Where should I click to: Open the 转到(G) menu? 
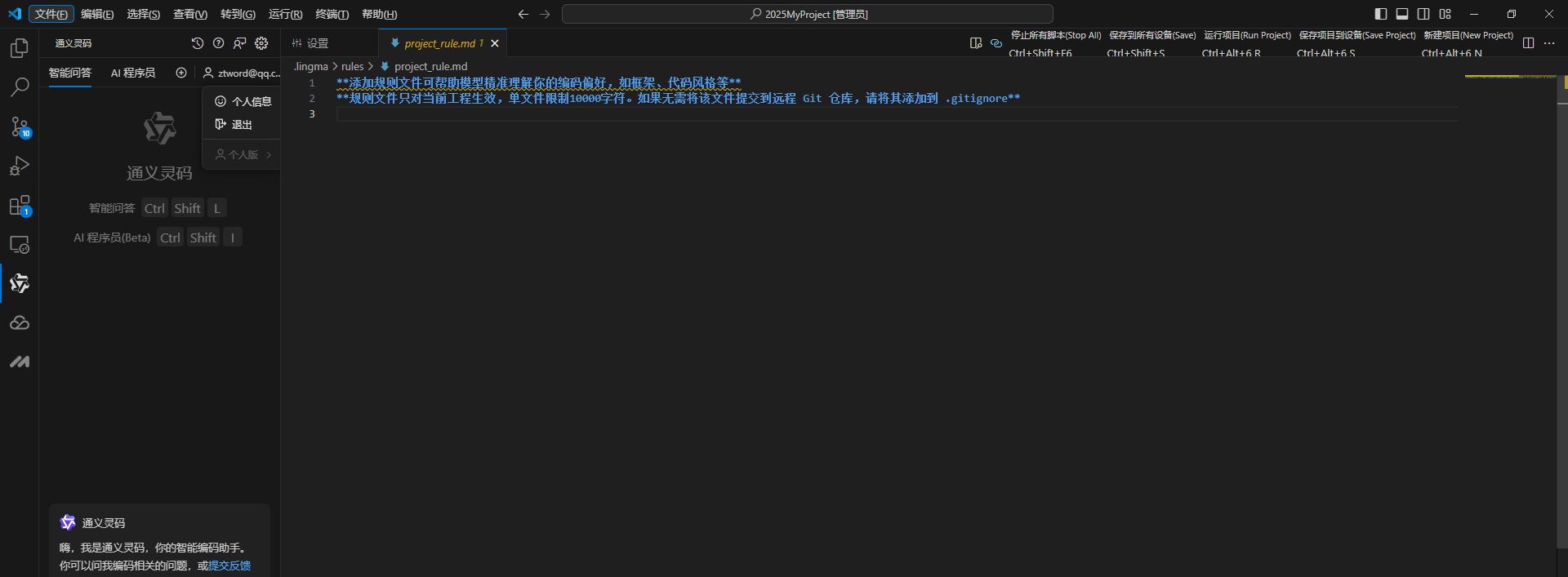[238, 14]
